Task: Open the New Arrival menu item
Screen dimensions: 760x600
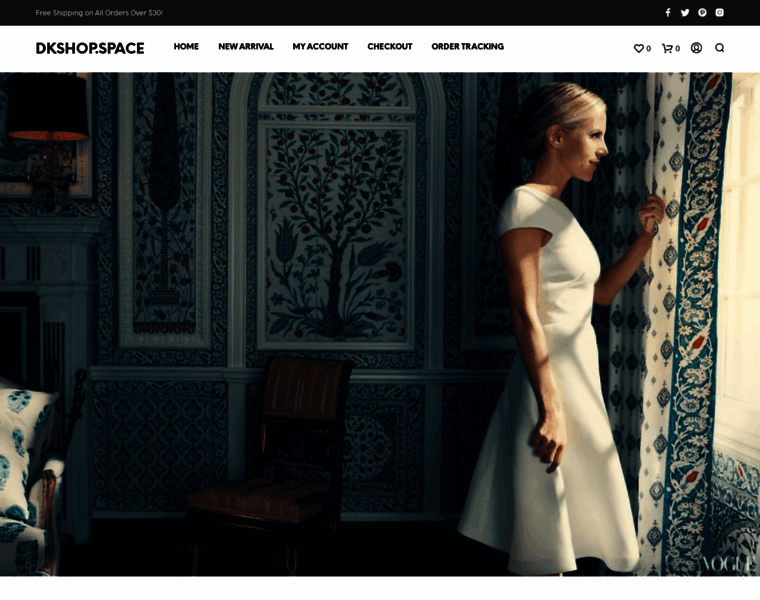Action: click(246, 47)
